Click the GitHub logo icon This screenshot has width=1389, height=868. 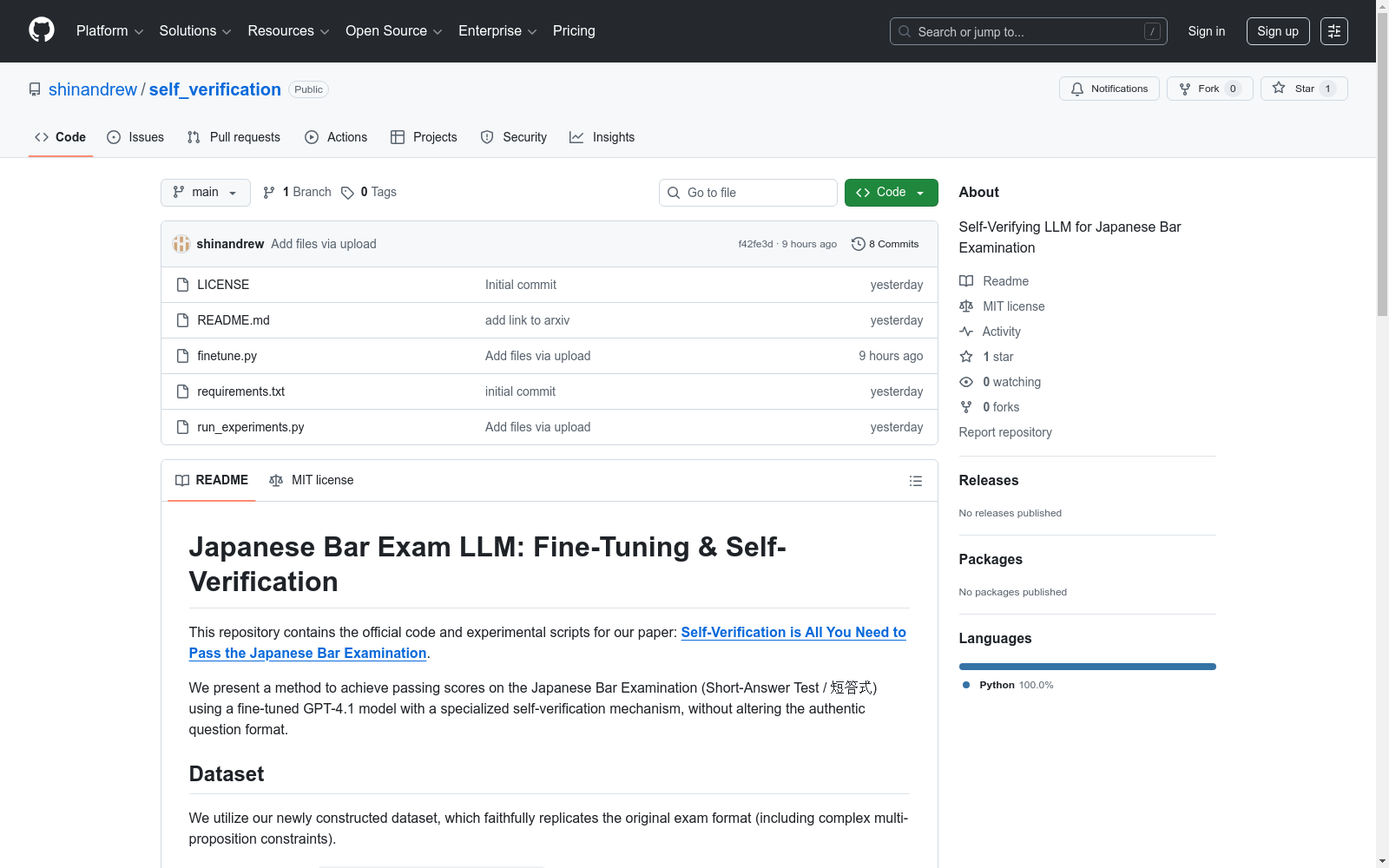tap(42, 30)
